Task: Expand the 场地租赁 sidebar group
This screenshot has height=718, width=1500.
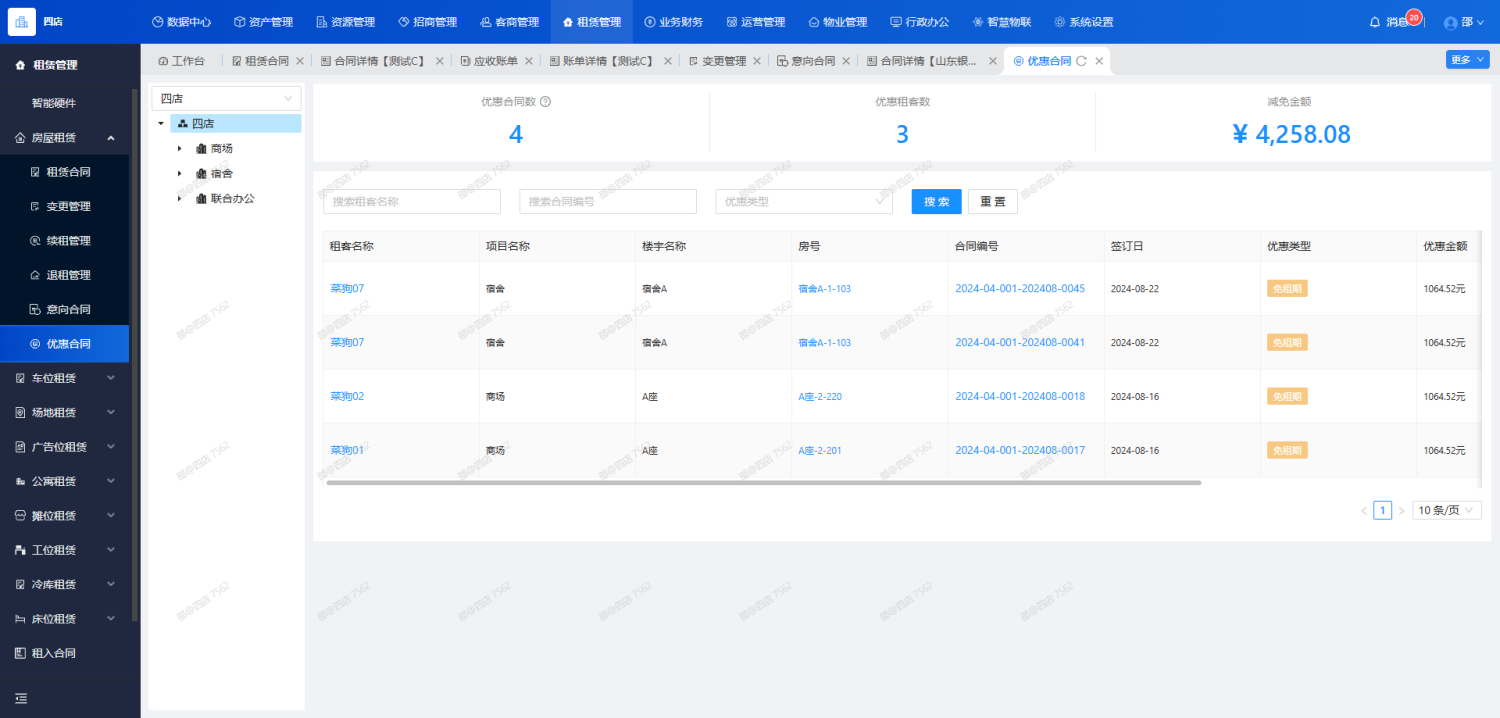Action: 111,412
